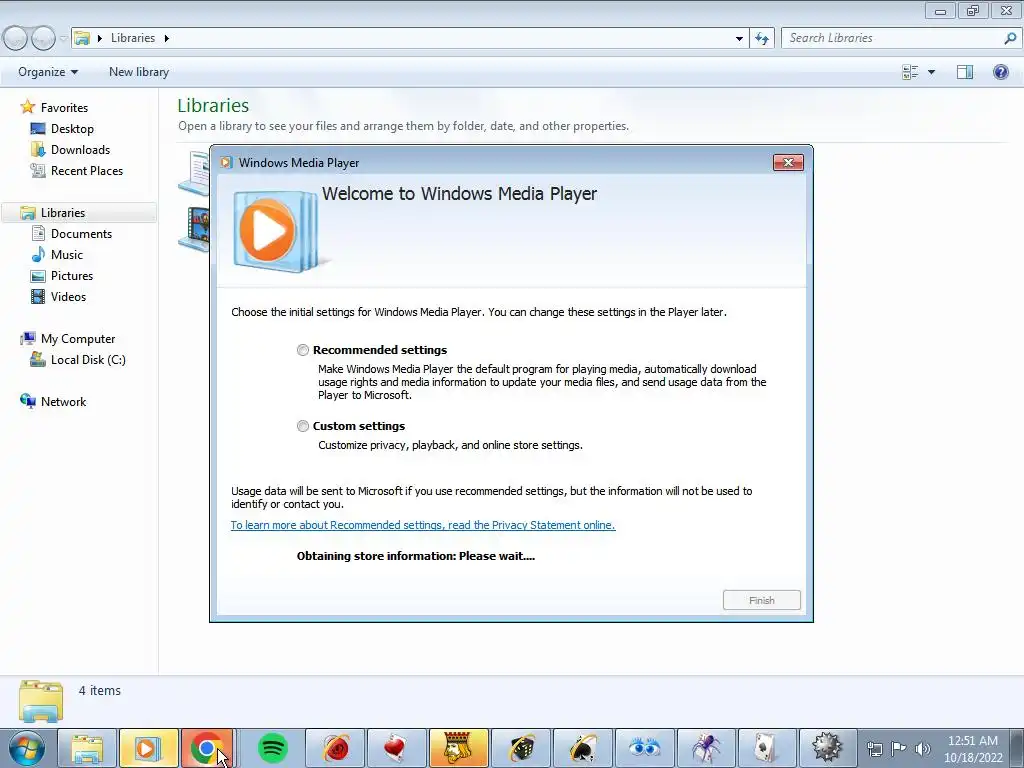Select the Custom settings radio button

(302, 426)
